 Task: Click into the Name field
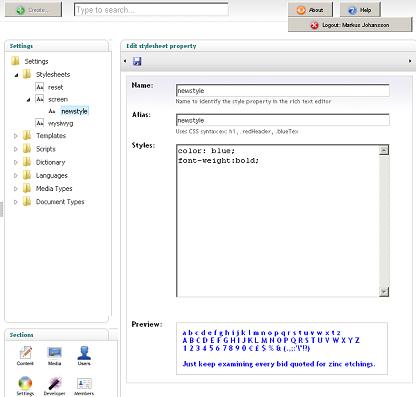[283, 90]
